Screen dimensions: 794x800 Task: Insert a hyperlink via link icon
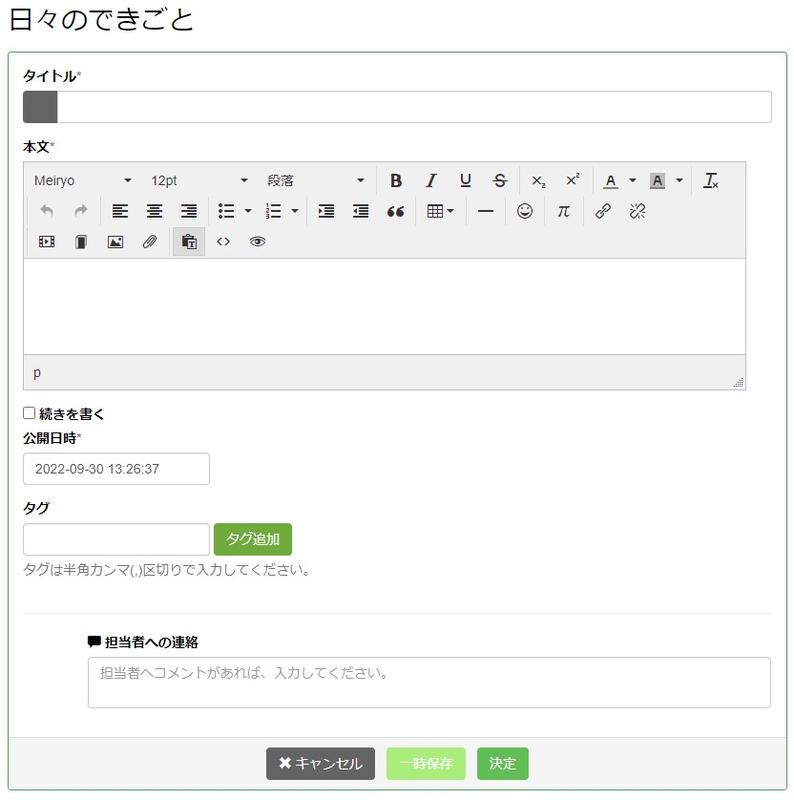coord(603,211)
